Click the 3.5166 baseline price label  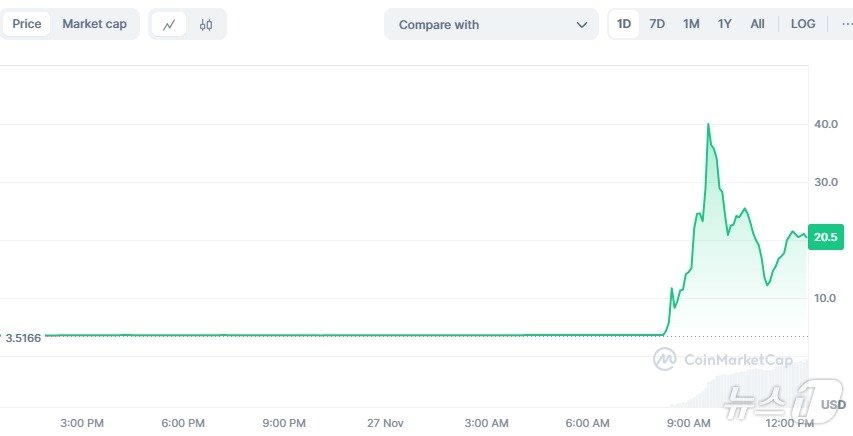pyautogui.click(x=23, y=338)
